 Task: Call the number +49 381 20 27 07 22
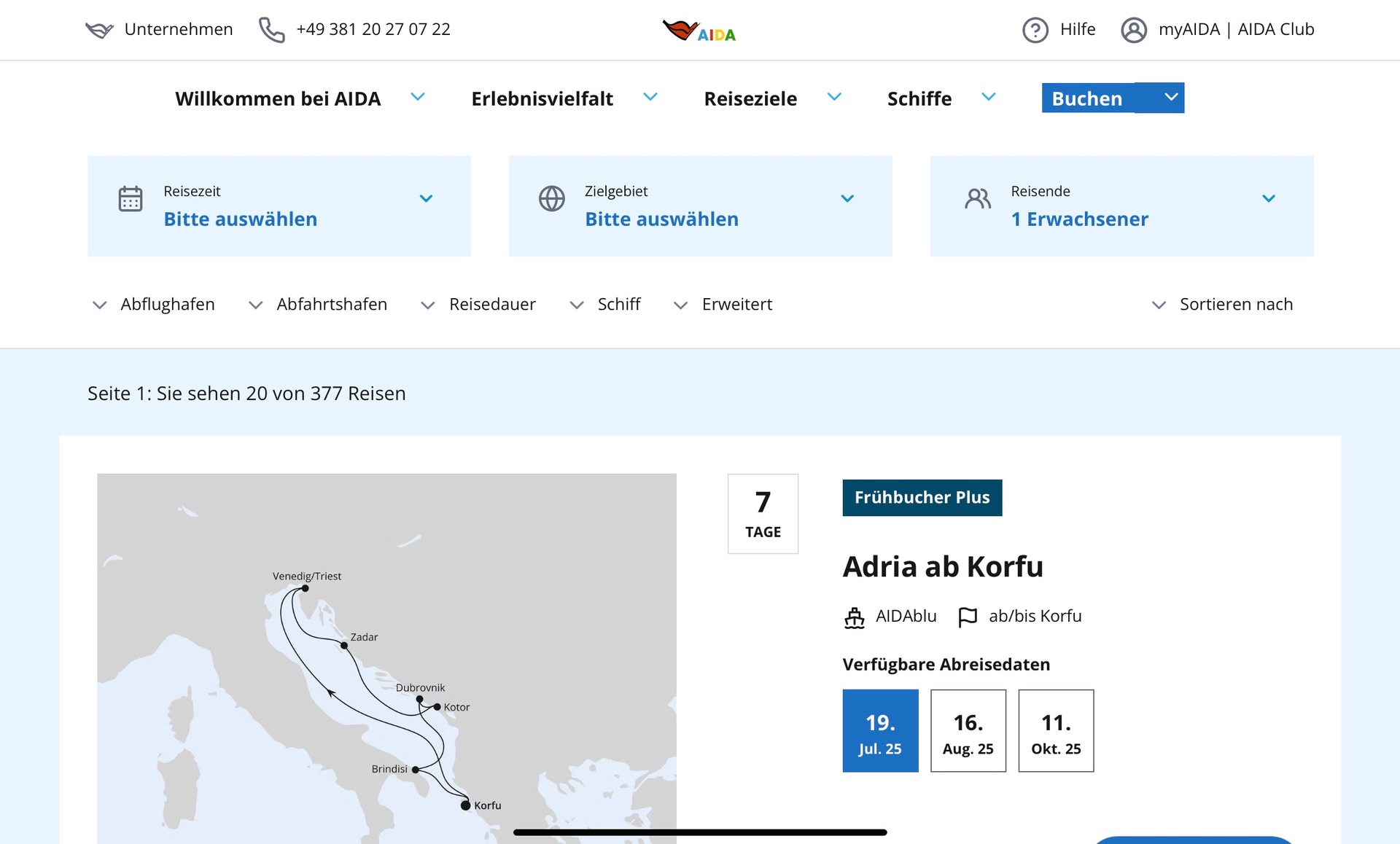pos(373,29)
